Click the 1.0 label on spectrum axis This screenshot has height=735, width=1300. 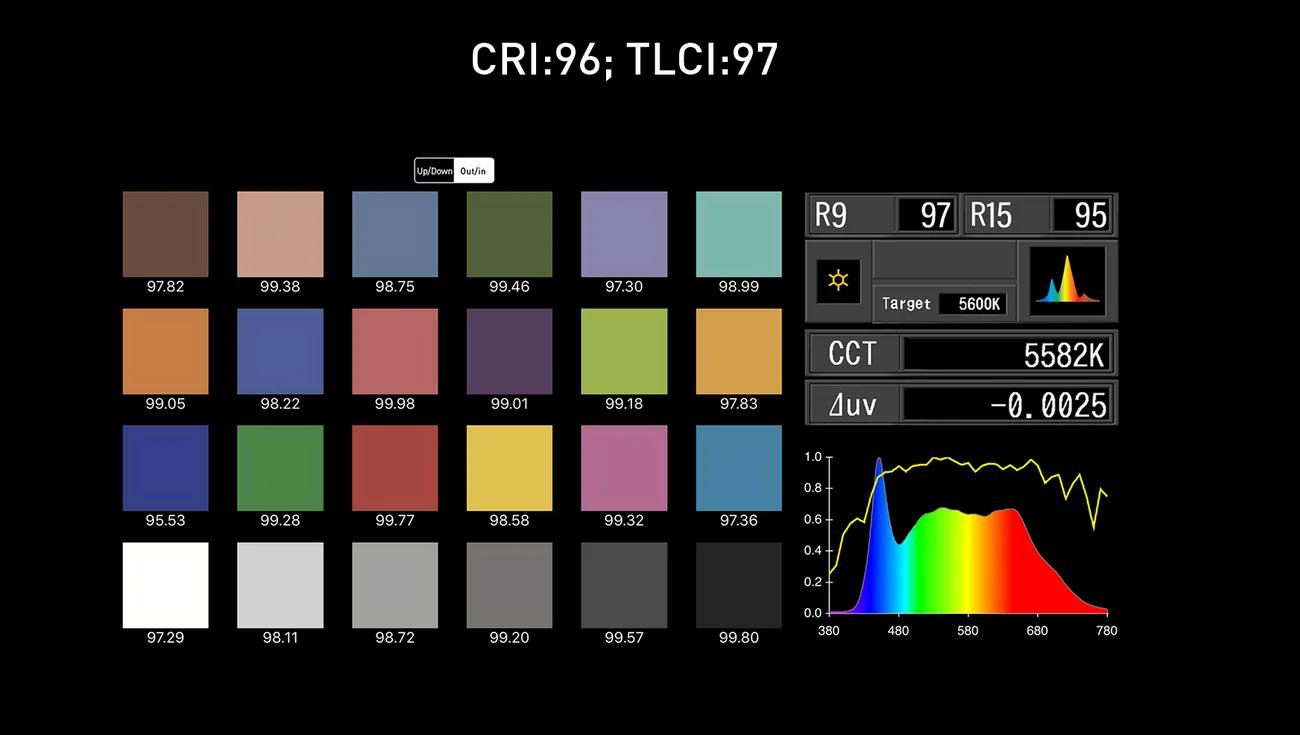click(x=813, y=457)
